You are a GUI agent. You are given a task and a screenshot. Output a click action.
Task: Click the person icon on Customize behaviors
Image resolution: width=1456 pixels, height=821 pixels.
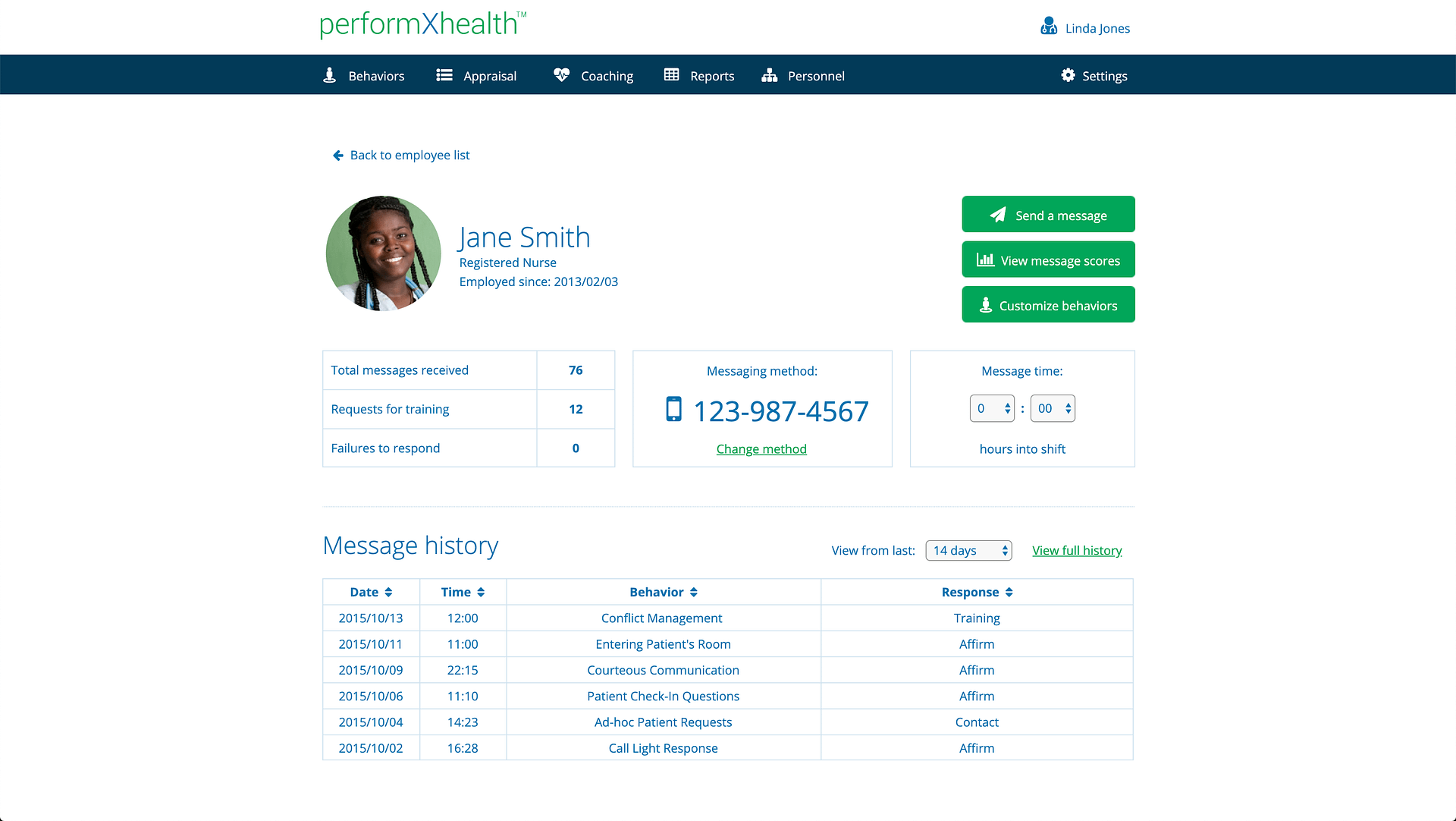(x=985, y=305)
